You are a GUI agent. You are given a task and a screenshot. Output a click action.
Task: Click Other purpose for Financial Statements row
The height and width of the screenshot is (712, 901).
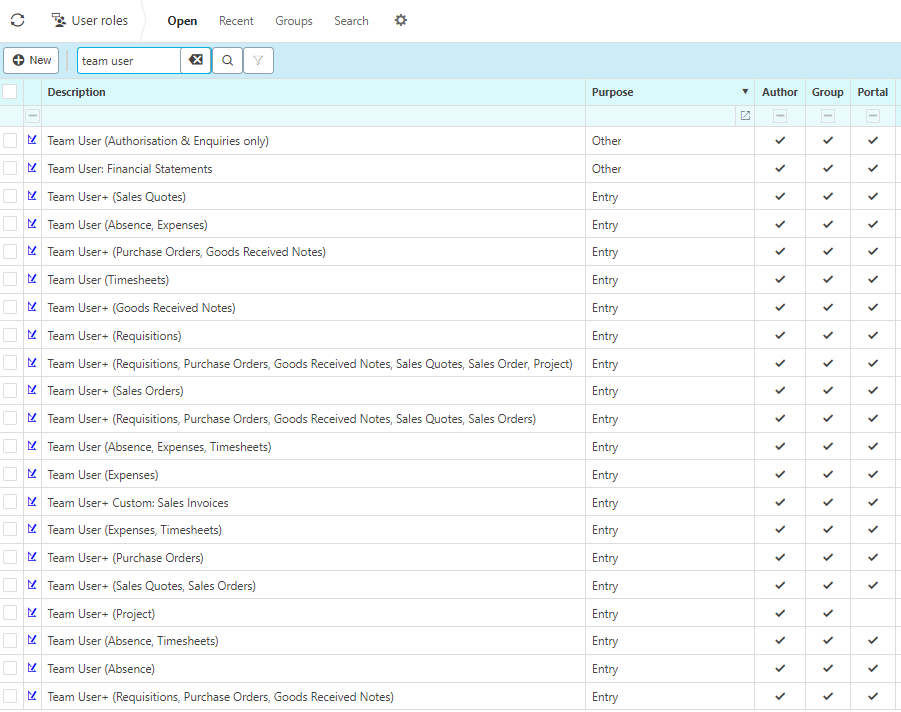tap(606, 168)
